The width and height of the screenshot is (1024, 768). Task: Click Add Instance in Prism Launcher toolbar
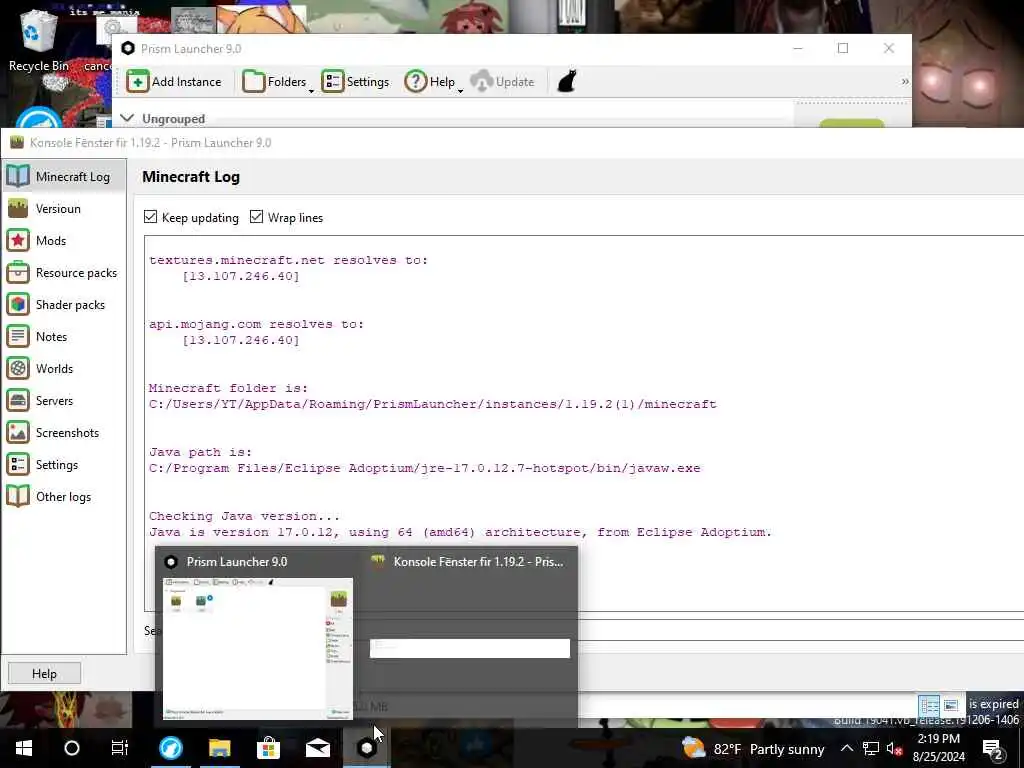(174, 82)
